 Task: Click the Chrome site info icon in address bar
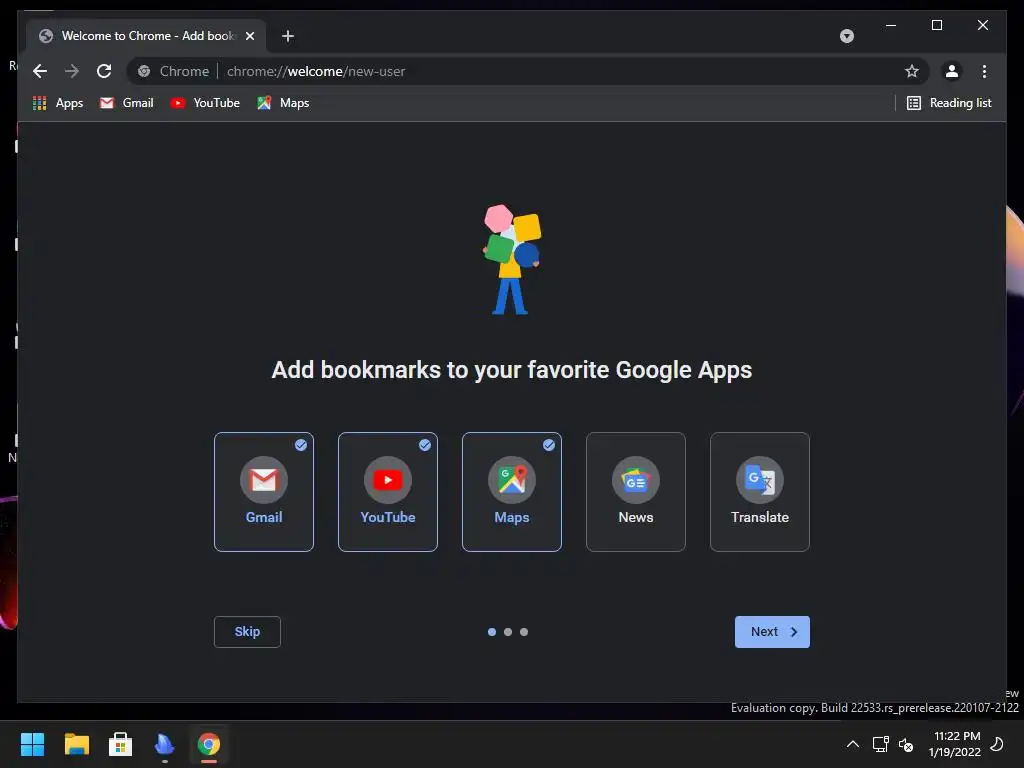click(x=144, y=71)
